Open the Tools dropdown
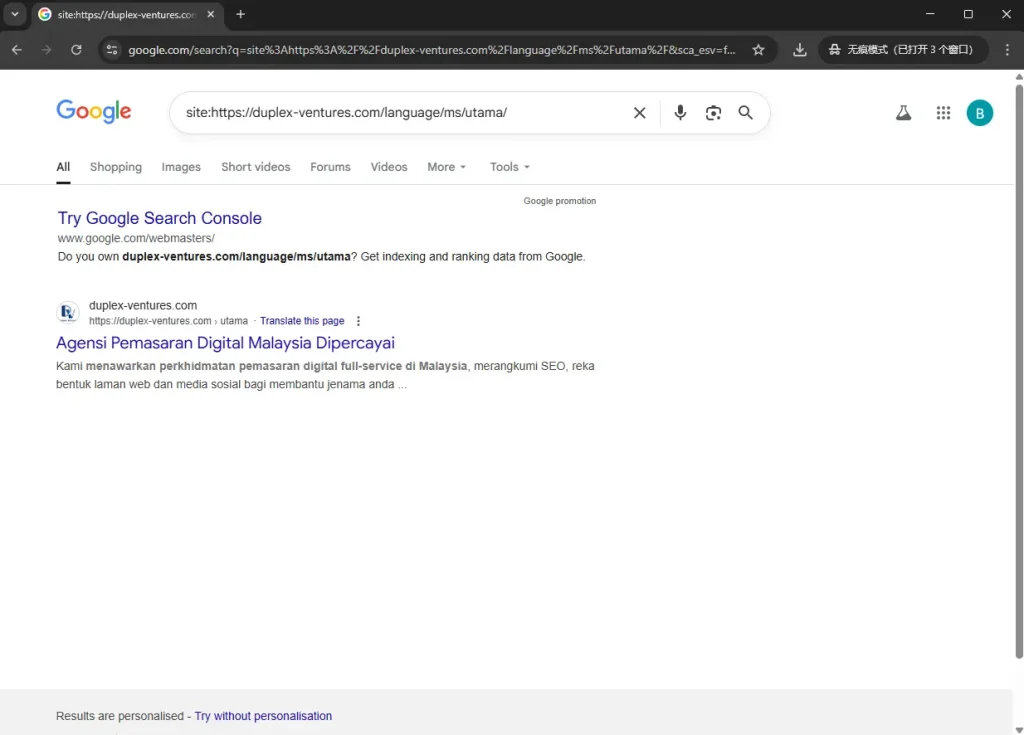Image resolution: width=1024 pixels, height=735 pixels. [508, 167]
